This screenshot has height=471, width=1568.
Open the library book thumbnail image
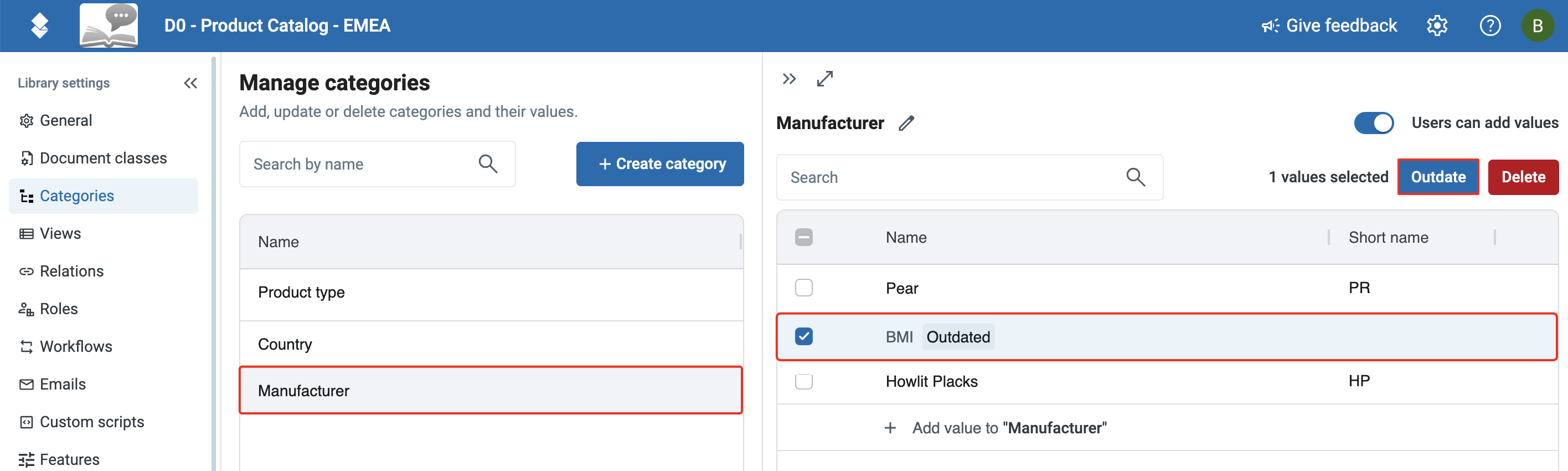(109, 25)
